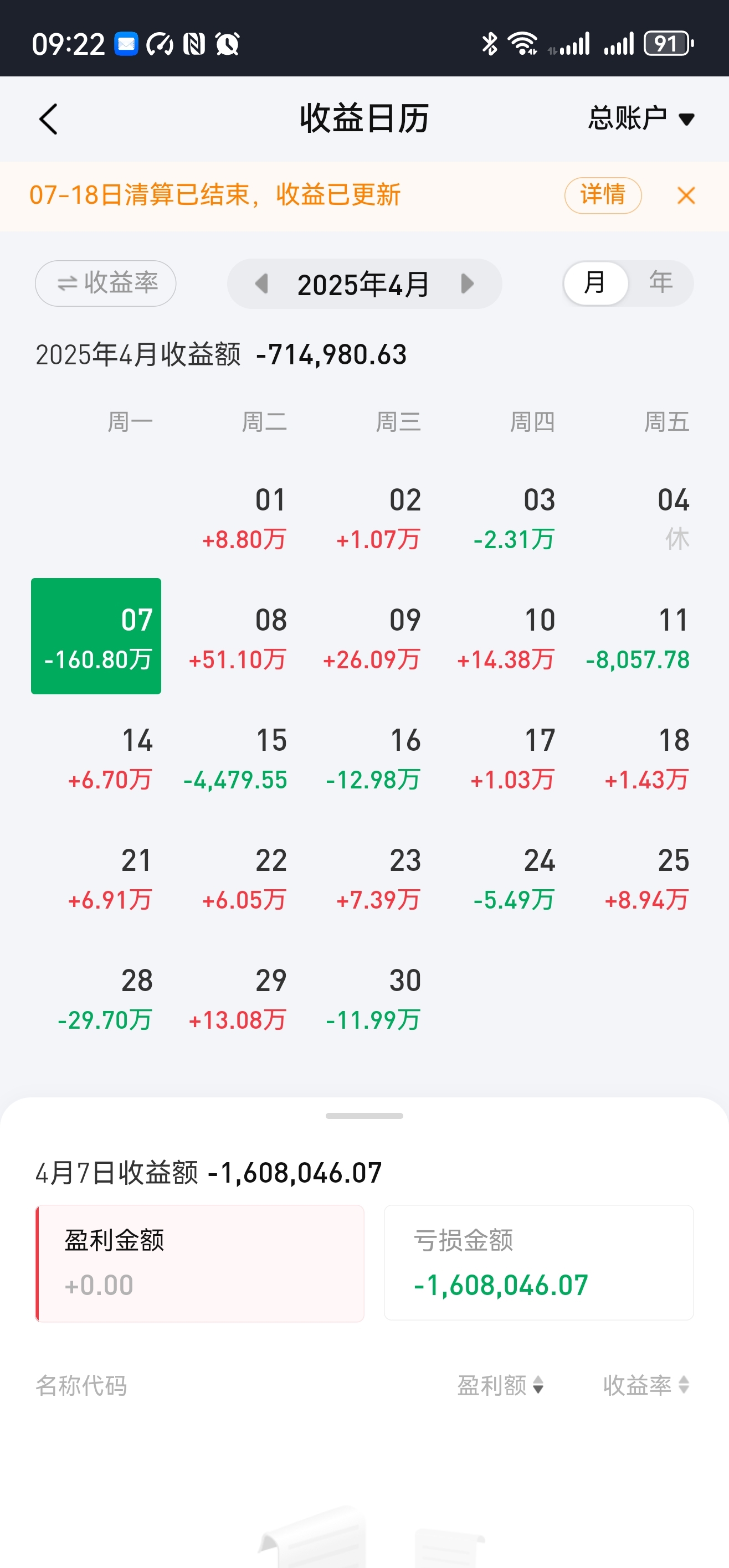Tap the Bluetooth status icon
The image size is (729, 1568).
tap(489, 44)
